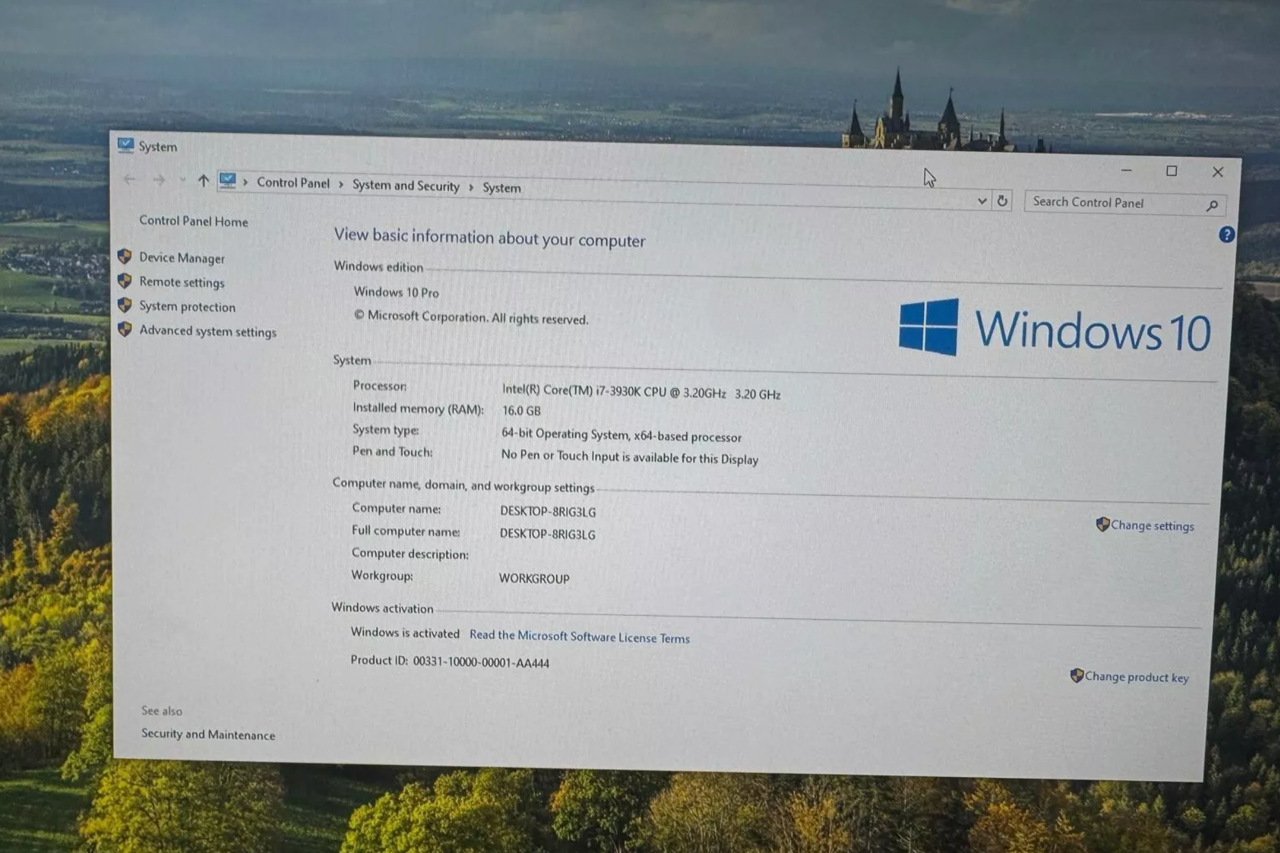The width and height of the screenshot is (1280, 853).
Task: Click Change product key
Action: point(1136,677)
